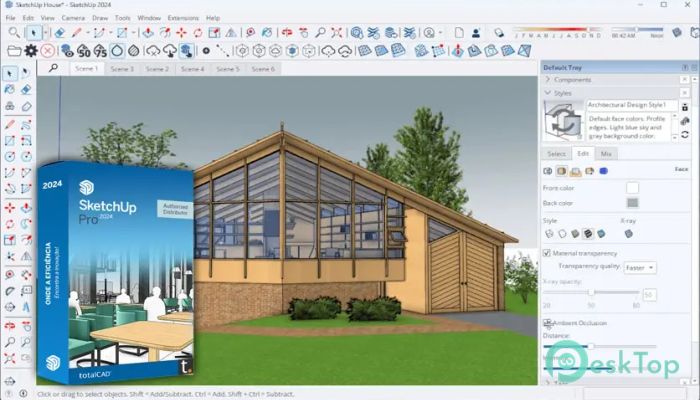Image resolution: width=700 pixels, height=400 pixels.
Task: Activate the Push/Pull tool in top toolbar
Action: [x=148, y=33]
